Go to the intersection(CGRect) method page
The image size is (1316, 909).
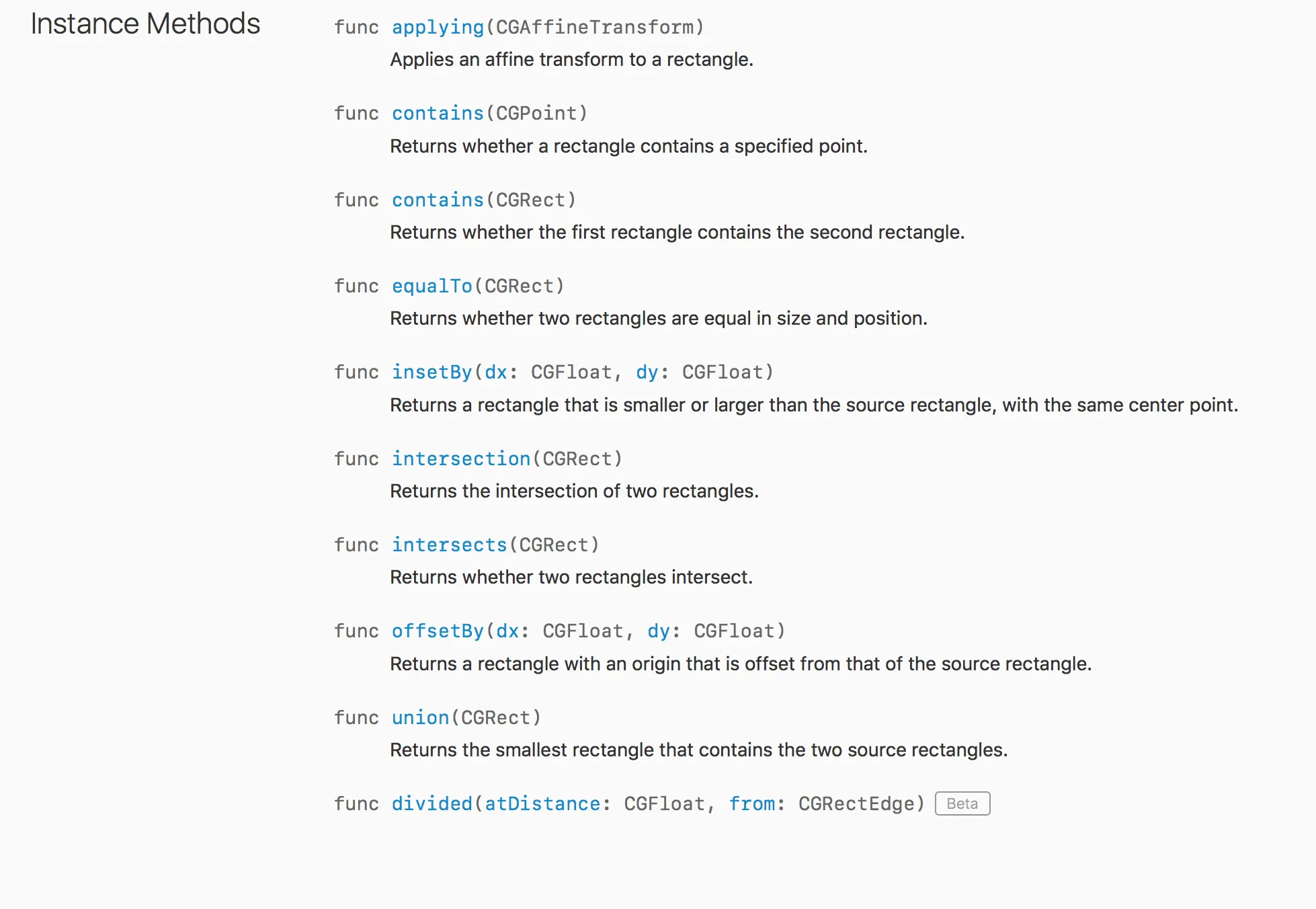click(x=461, y=459)
